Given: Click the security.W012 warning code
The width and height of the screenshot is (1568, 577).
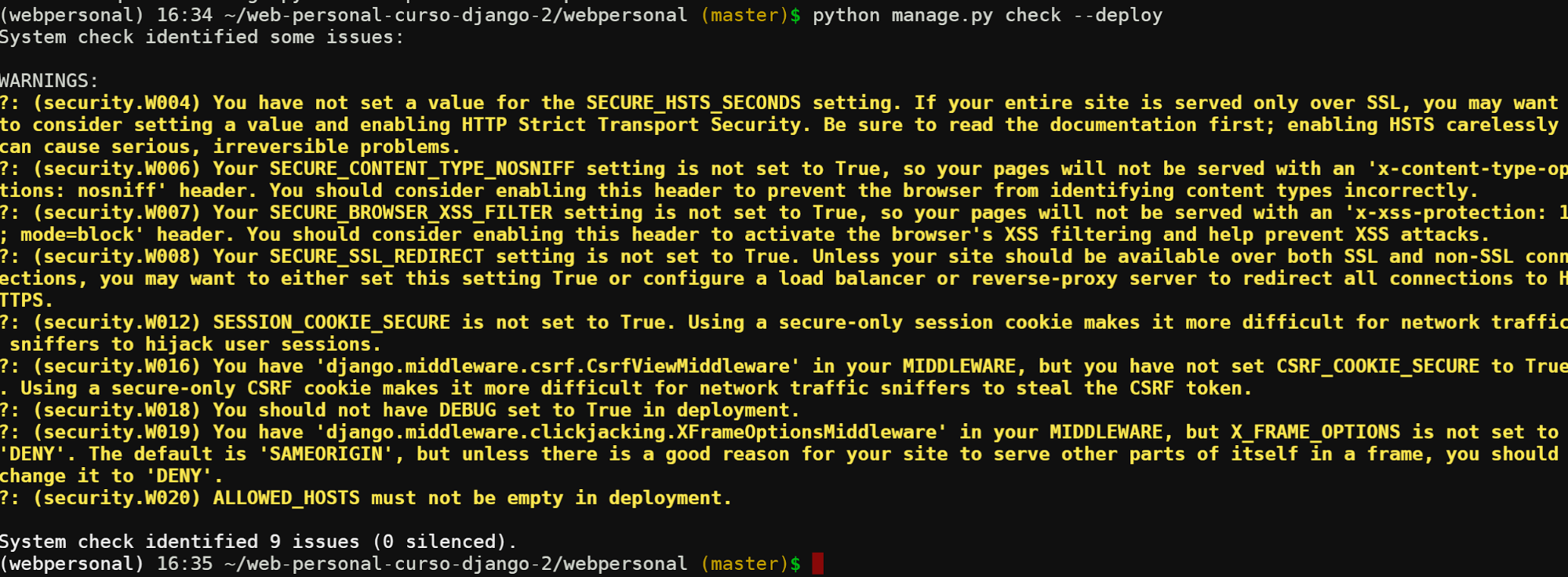Looking at the screenshot, I should (x=118, y=323).
